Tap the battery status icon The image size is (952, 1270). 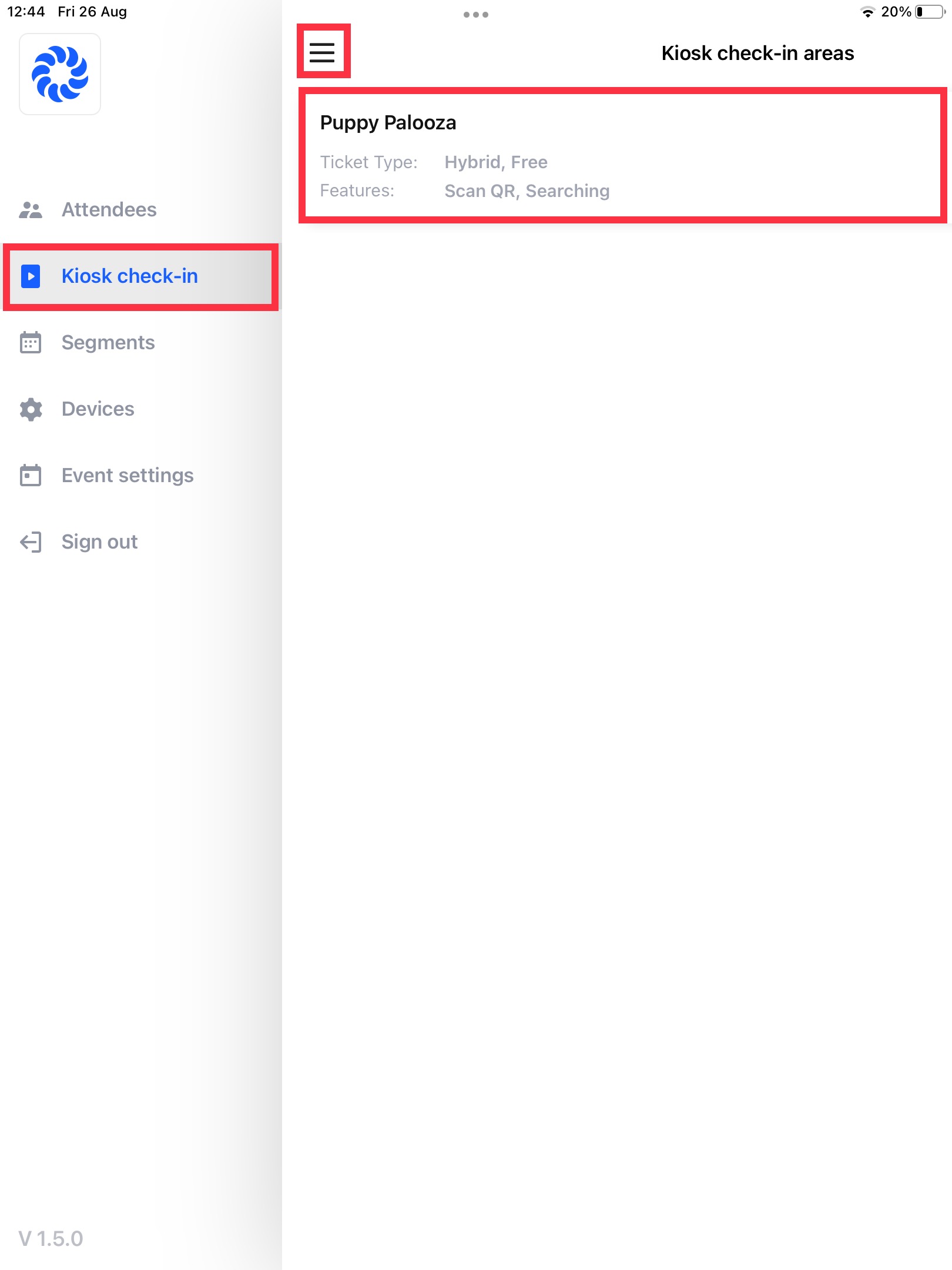(930, 12)
